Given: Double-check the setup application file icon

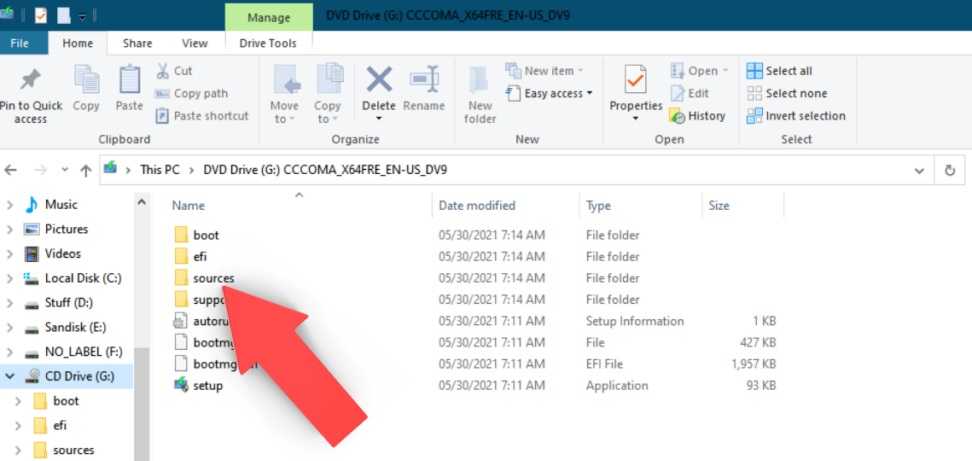Looking at the screenshot, I should [181, 385].
